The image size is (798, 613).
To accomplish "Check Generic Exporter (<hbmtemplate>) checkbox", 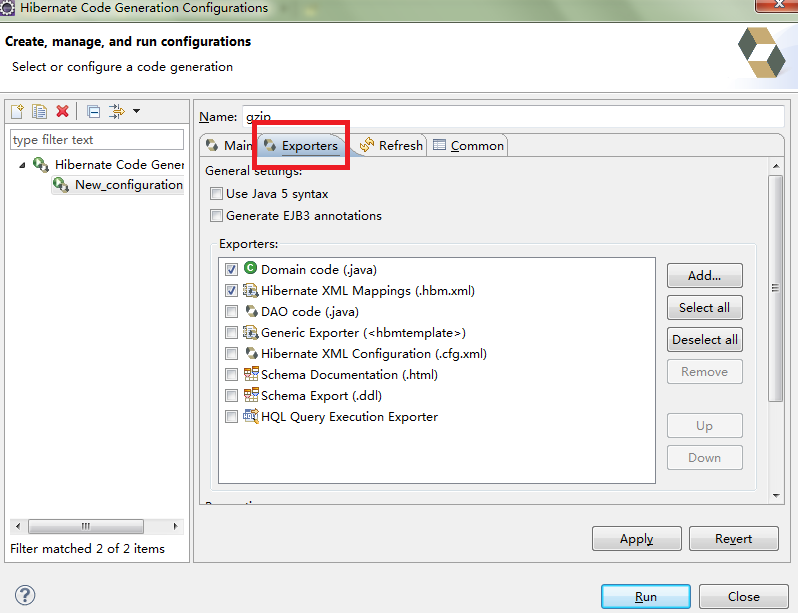I will coord(231,332).
